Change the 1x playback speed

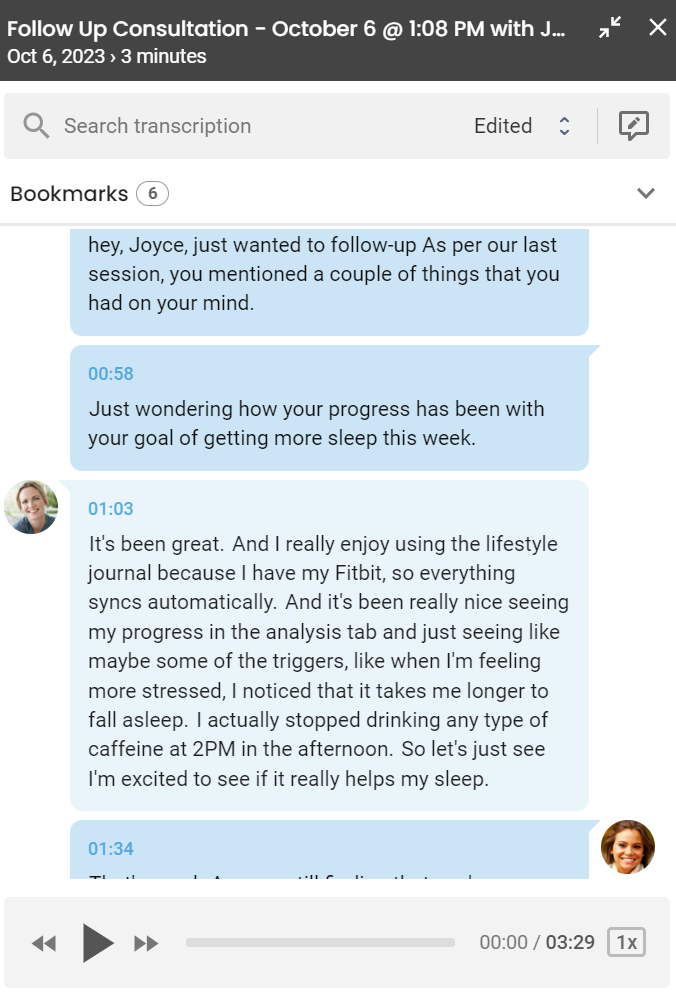(626, 942)
